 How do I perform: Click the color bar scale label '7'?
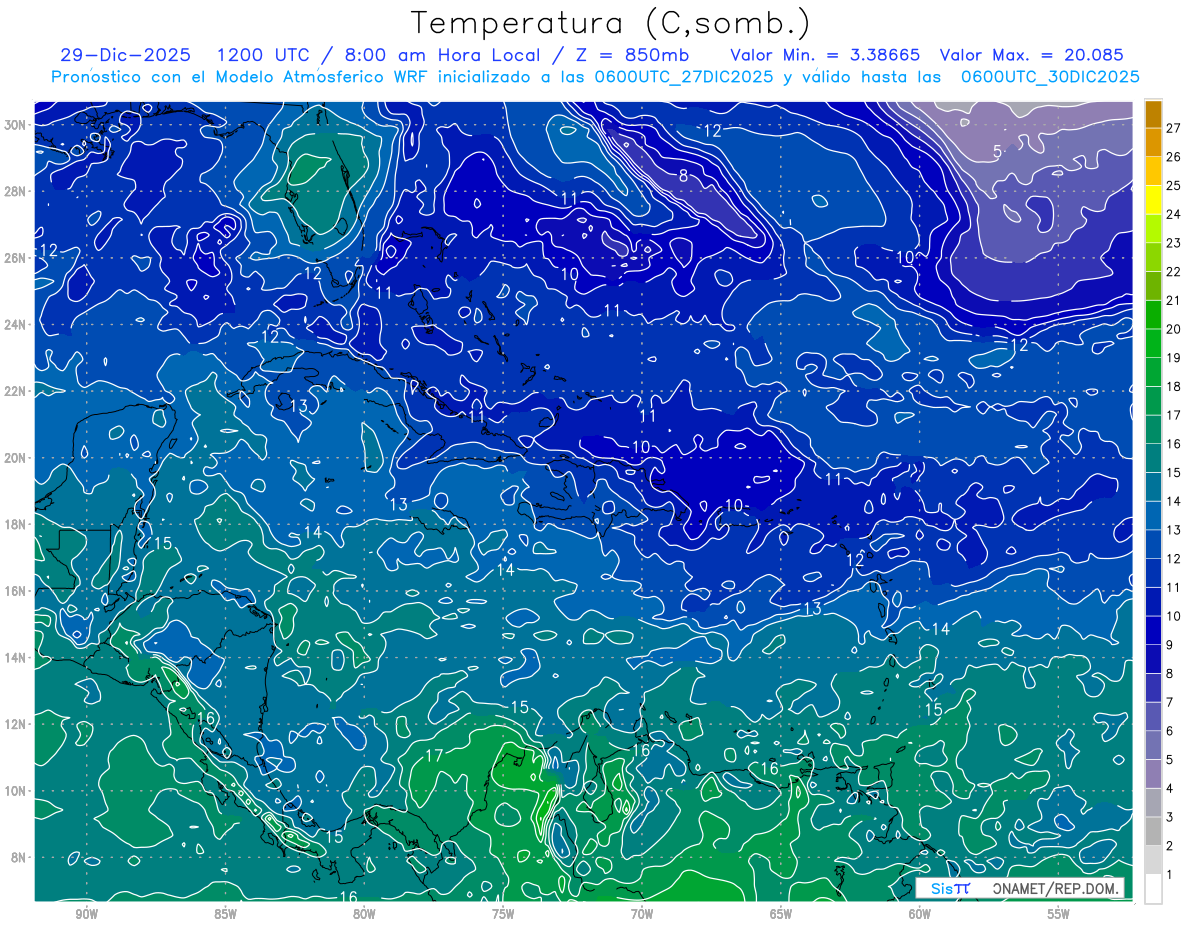tap(1171, 703)
